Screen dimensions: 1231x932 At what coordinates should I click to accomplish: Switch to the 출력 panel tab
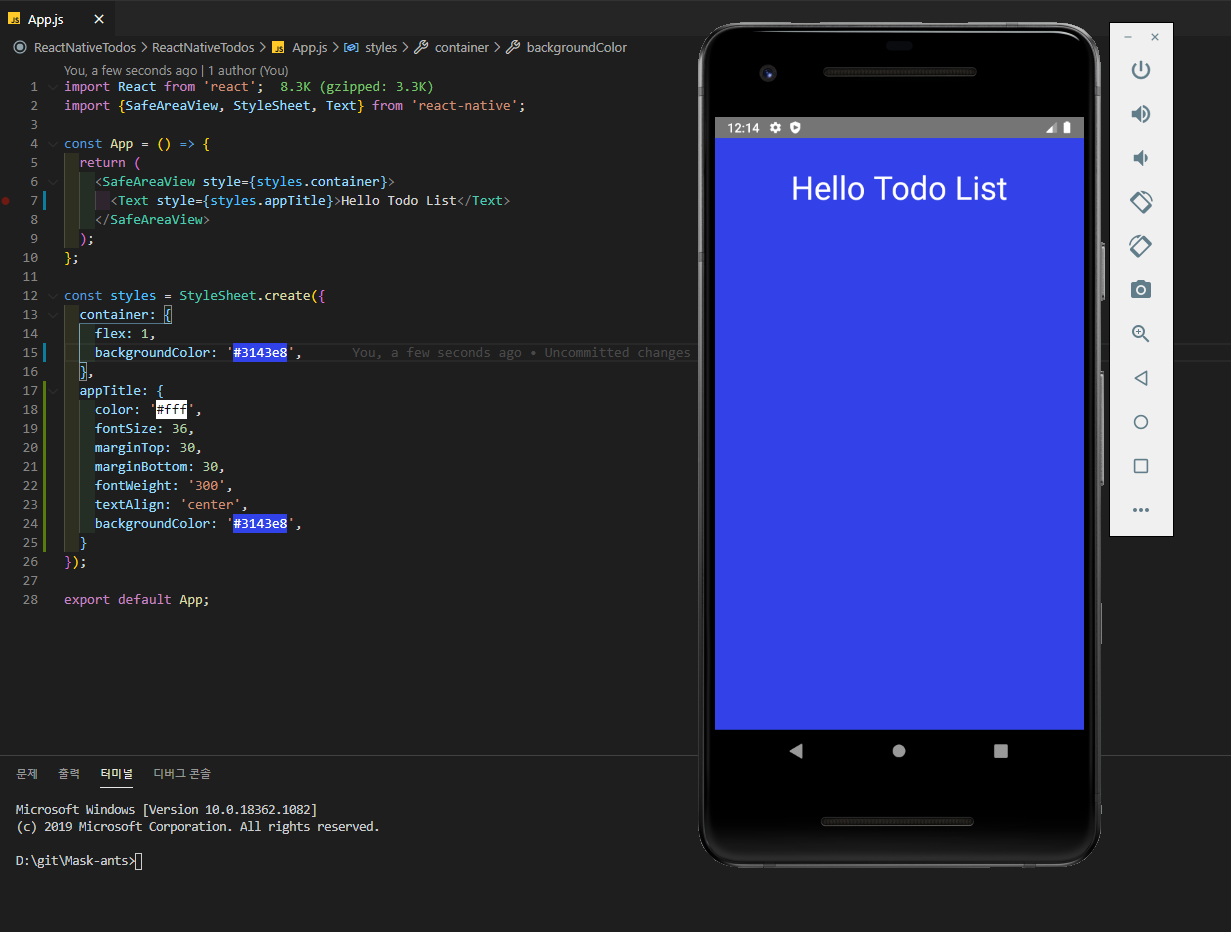69,773
